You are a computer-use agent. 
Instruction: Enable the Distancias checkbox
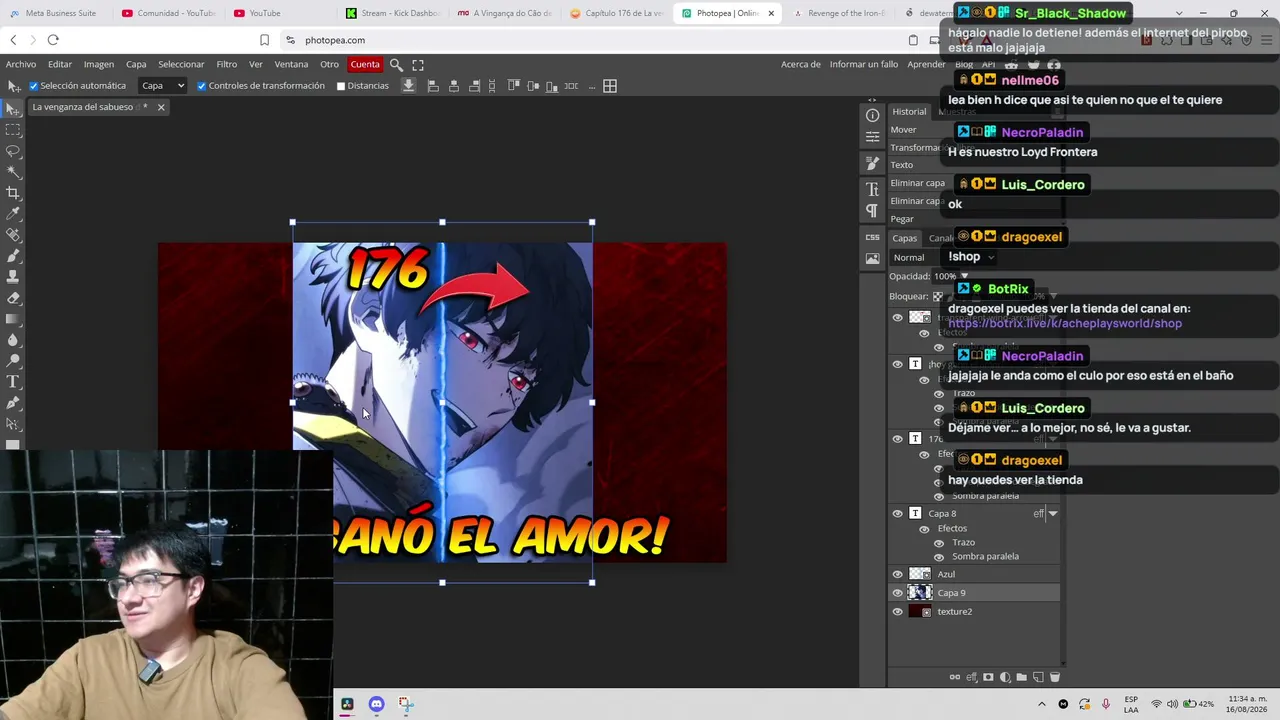point(341,86)
